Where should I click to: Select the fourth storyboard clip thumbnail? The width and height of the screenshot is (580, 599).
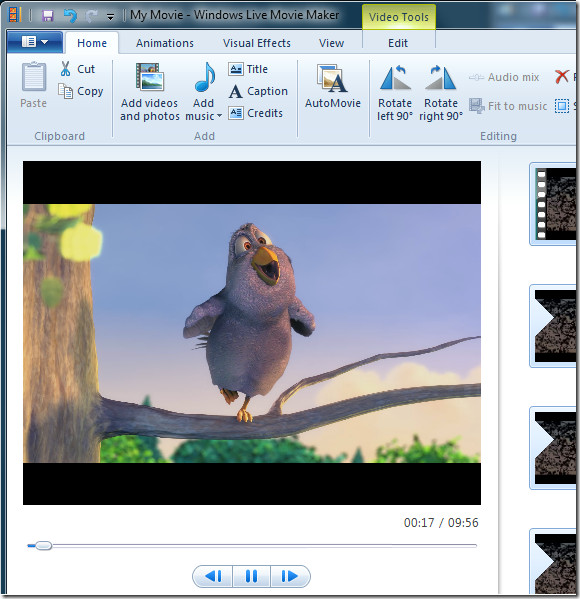553,562
